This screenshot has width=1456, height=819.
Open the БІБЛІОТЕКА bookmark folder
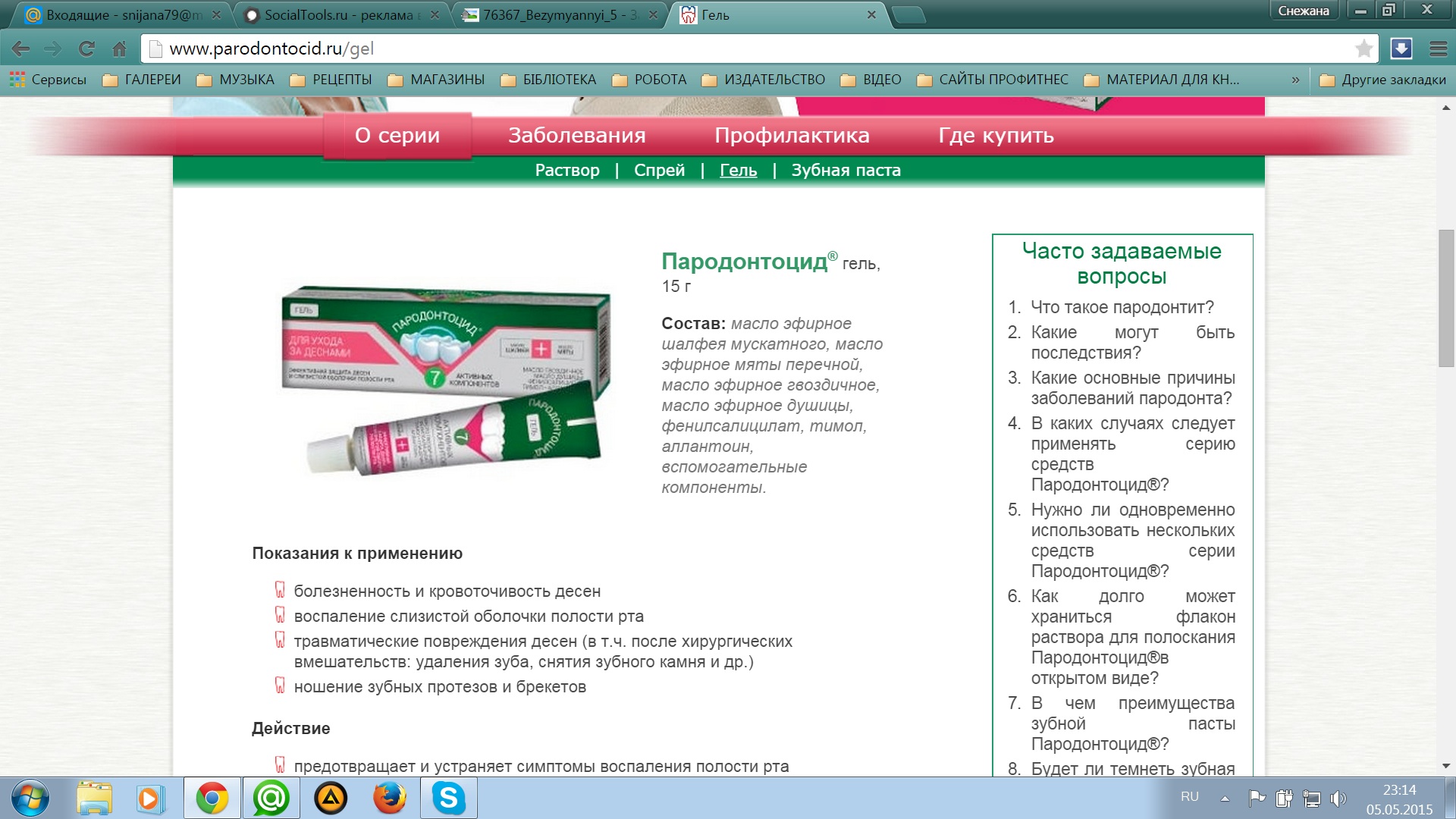pos(548,80)
